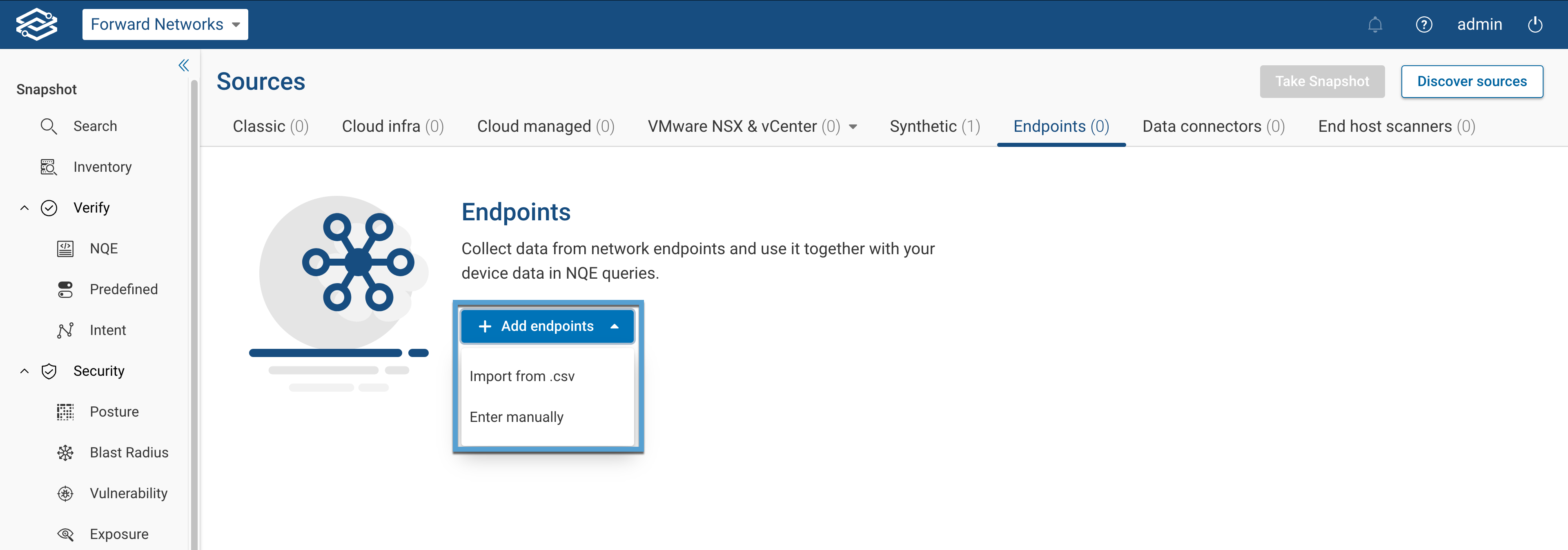Open the Inventory panel from the sidebar
This screenshot has height=550, width=1568.
[49, 166]
